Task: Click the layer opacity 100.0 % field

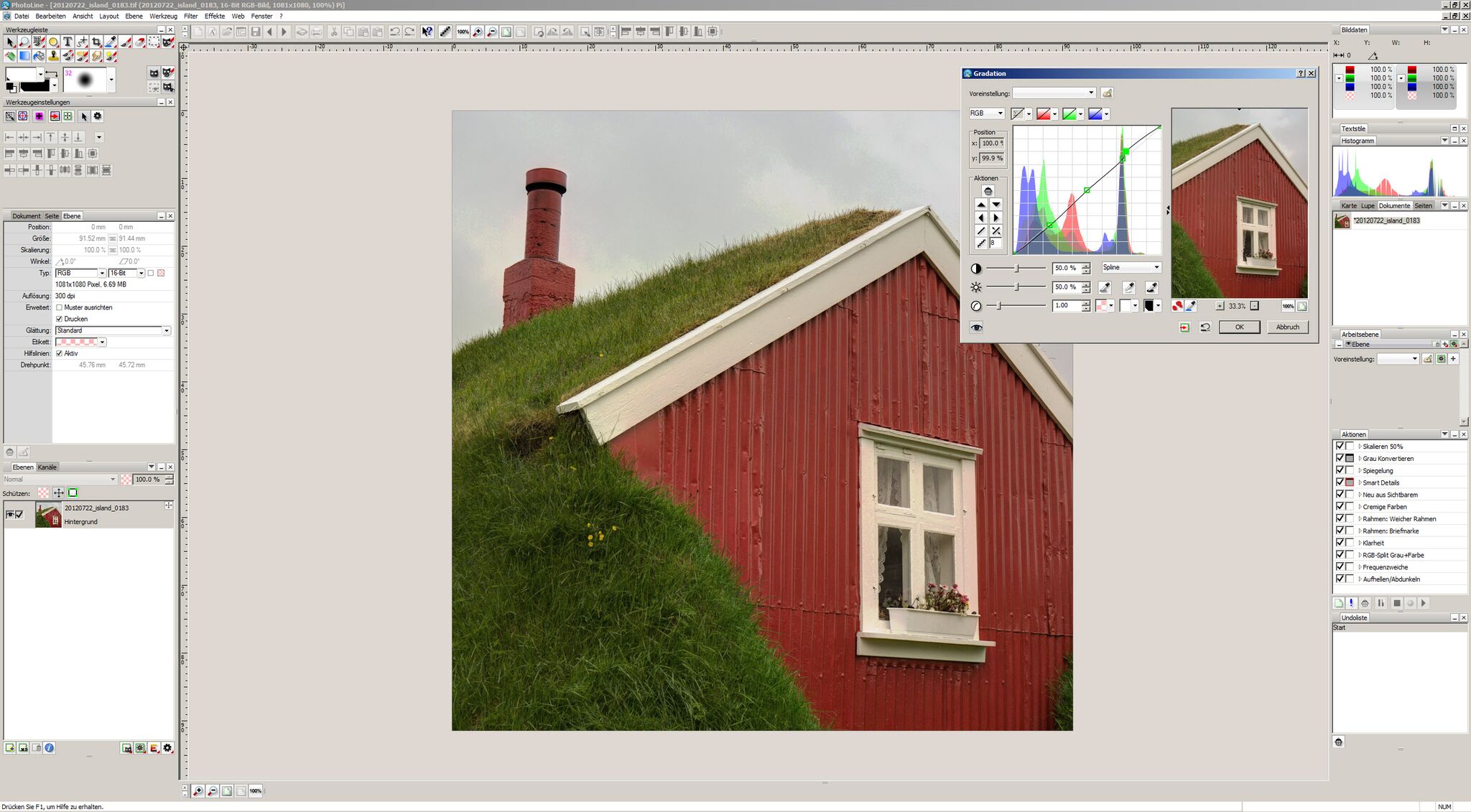Action: coord(149,479)
